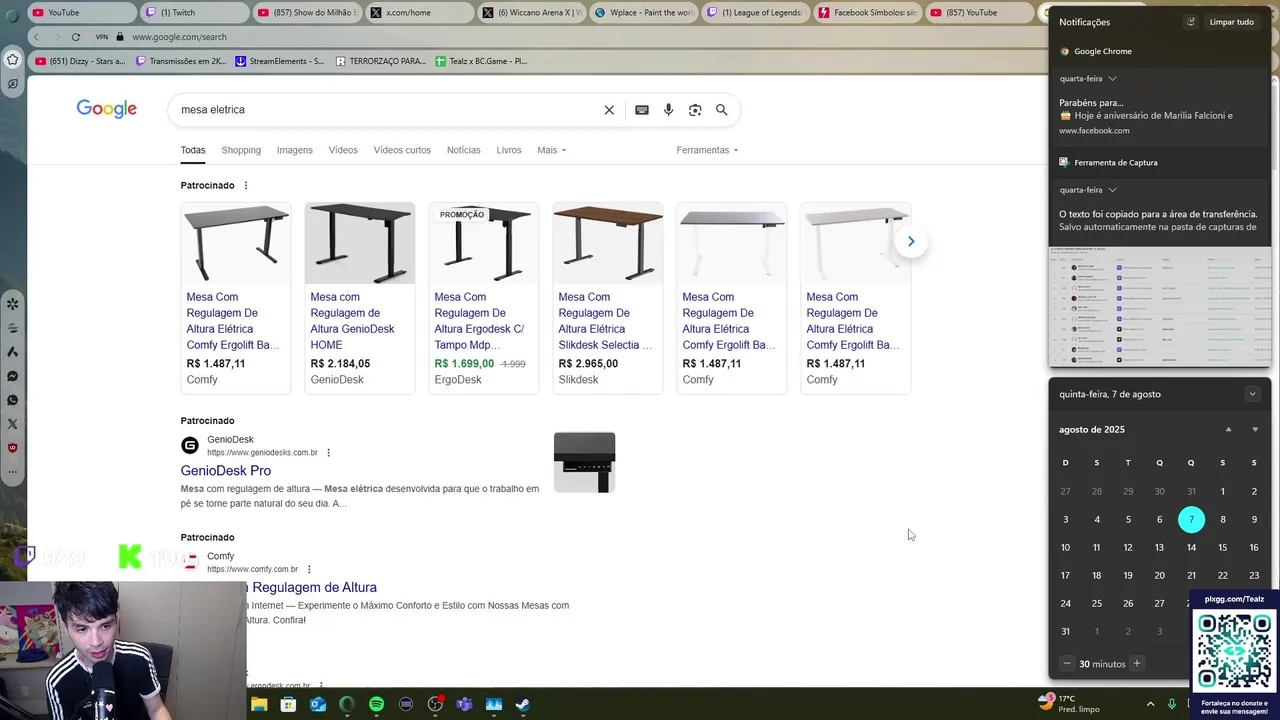Open Microsoft Teams from the taskbar

(x=464, y=704)
